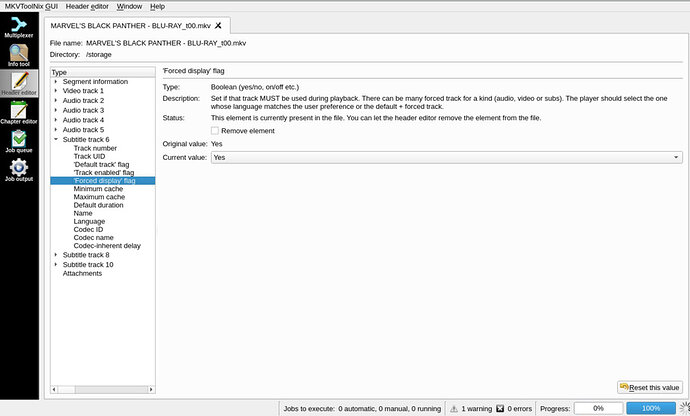This screenshot has width=690, height=416.
Task: Select Track number item
Action: pos(95,148)
